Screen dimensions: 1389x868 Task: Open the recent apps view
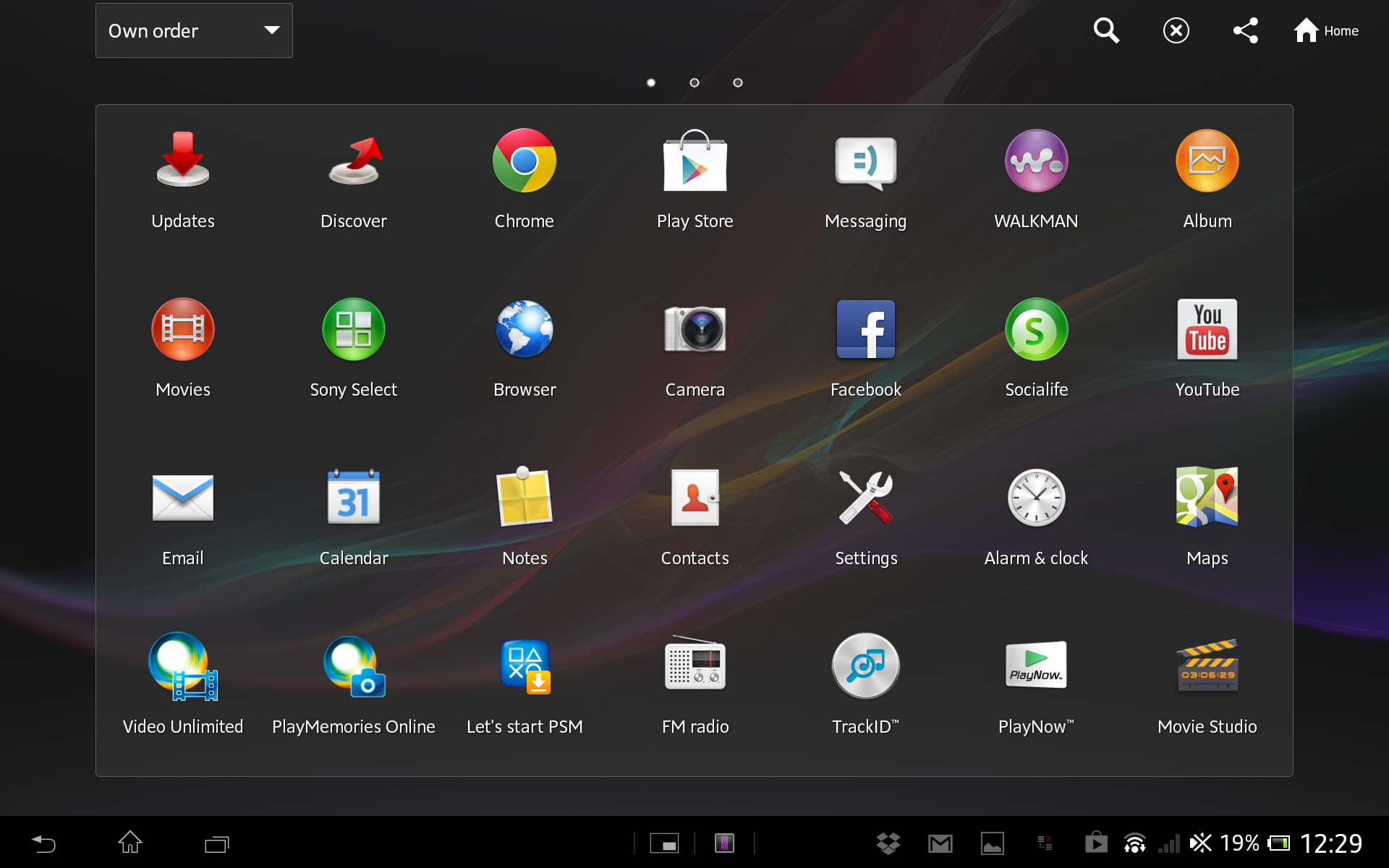coord(217,843)
